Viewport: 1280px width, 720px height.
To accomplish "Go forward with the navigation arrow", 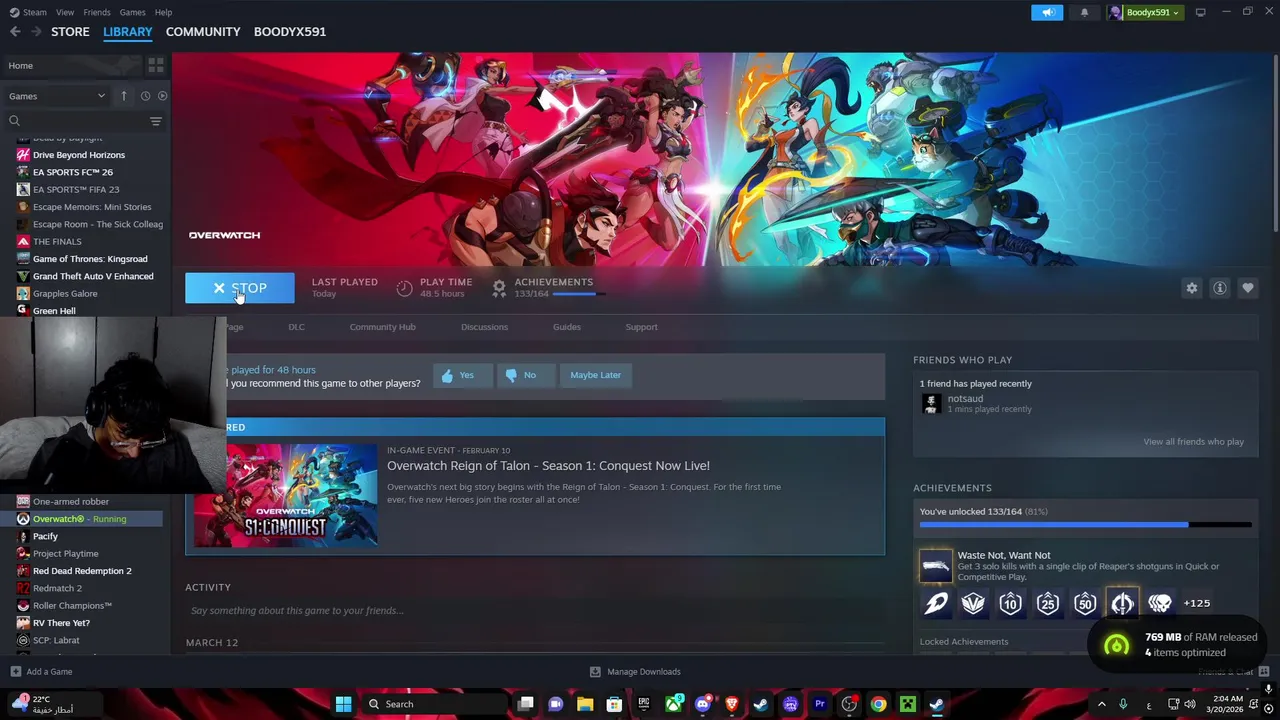I will click(x=36, y=32).
